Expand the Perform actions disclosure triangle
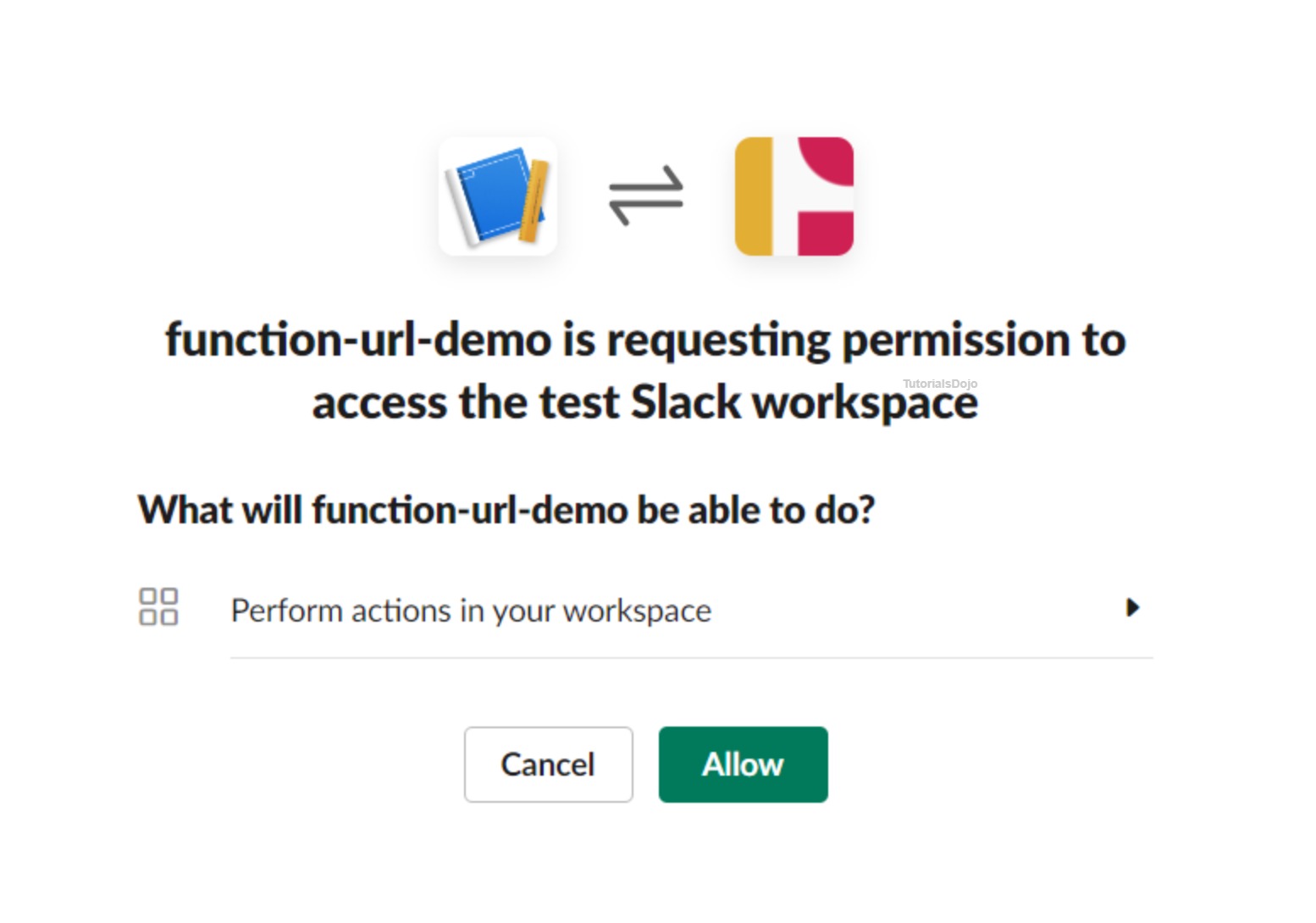The height and width of the screenshot is (923, 1316). click(x=1132, y=607)
